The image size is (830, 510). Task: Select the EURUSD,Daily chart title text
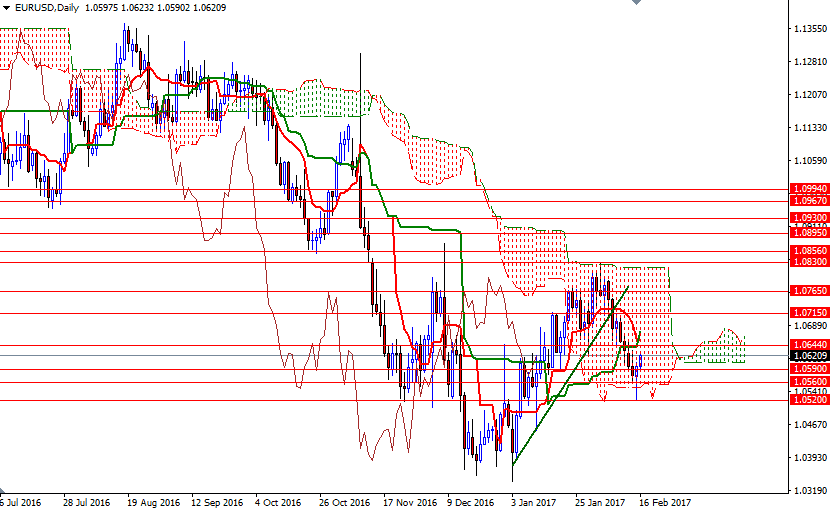point(47,8)
